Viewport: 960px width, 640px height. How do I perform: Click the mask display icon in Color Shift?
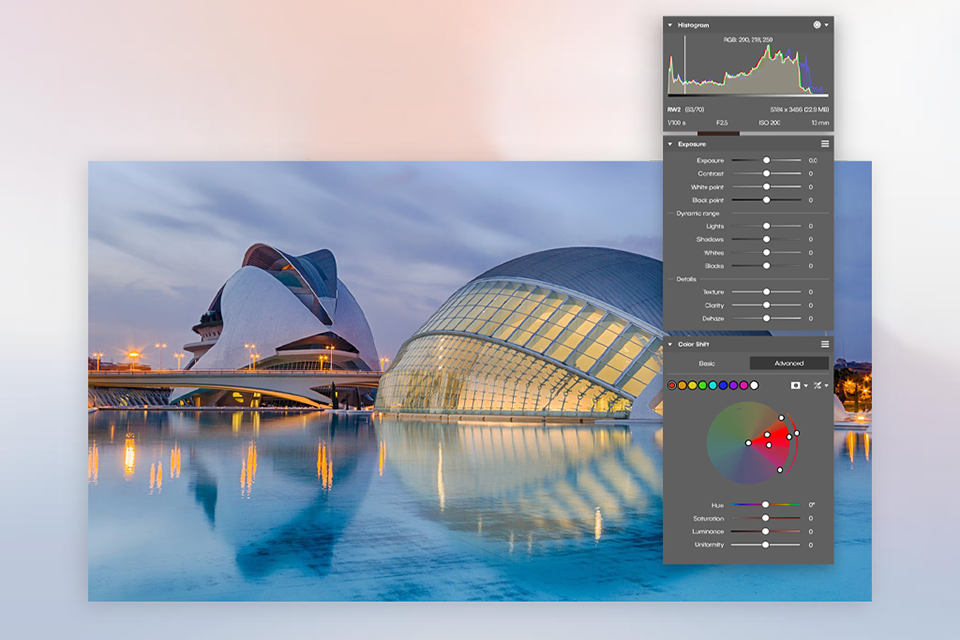(795, 385)
